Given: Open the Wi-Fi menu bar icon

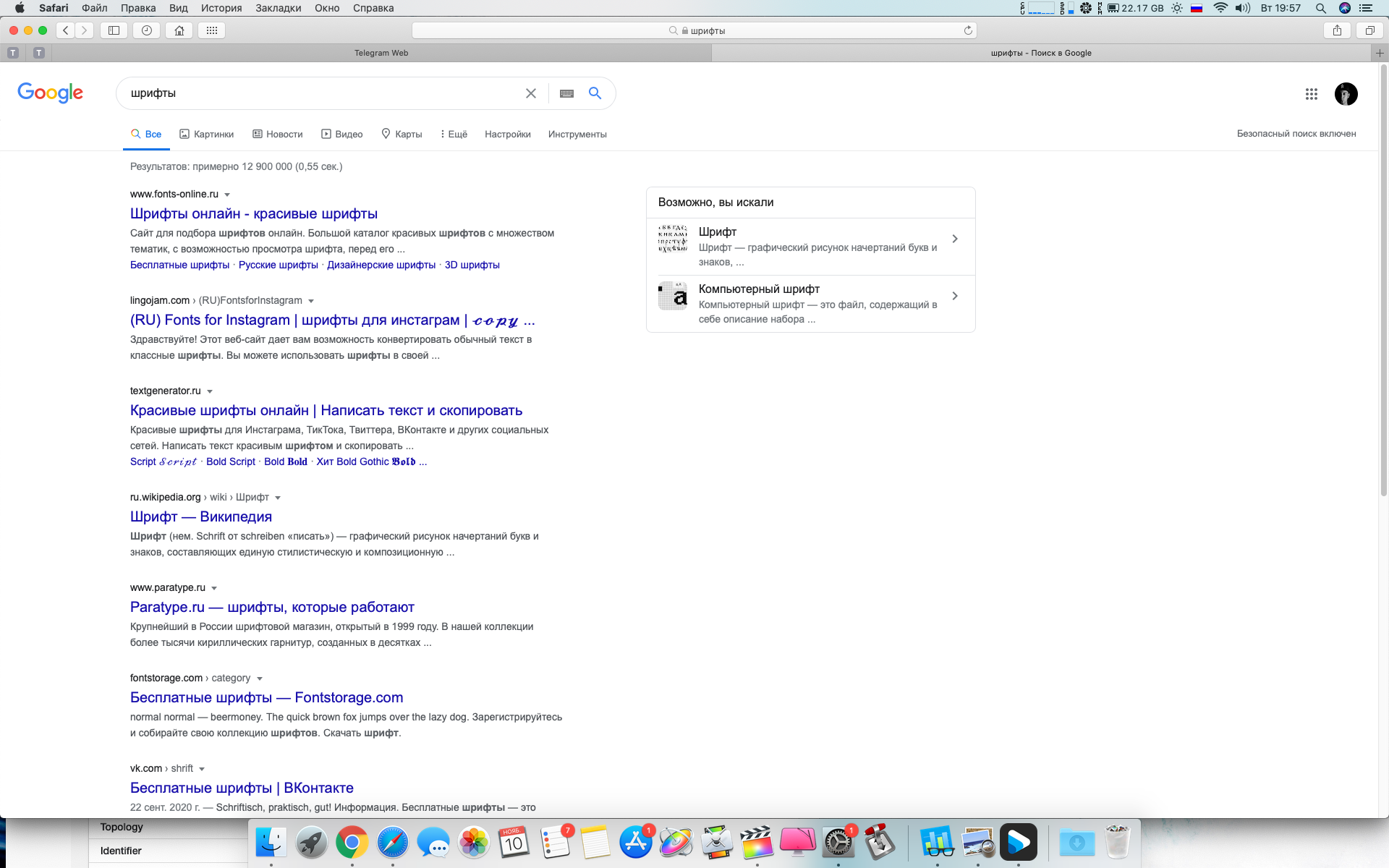Looking at the screenshot, I should pyautogui.click(x=1220, y=8).
